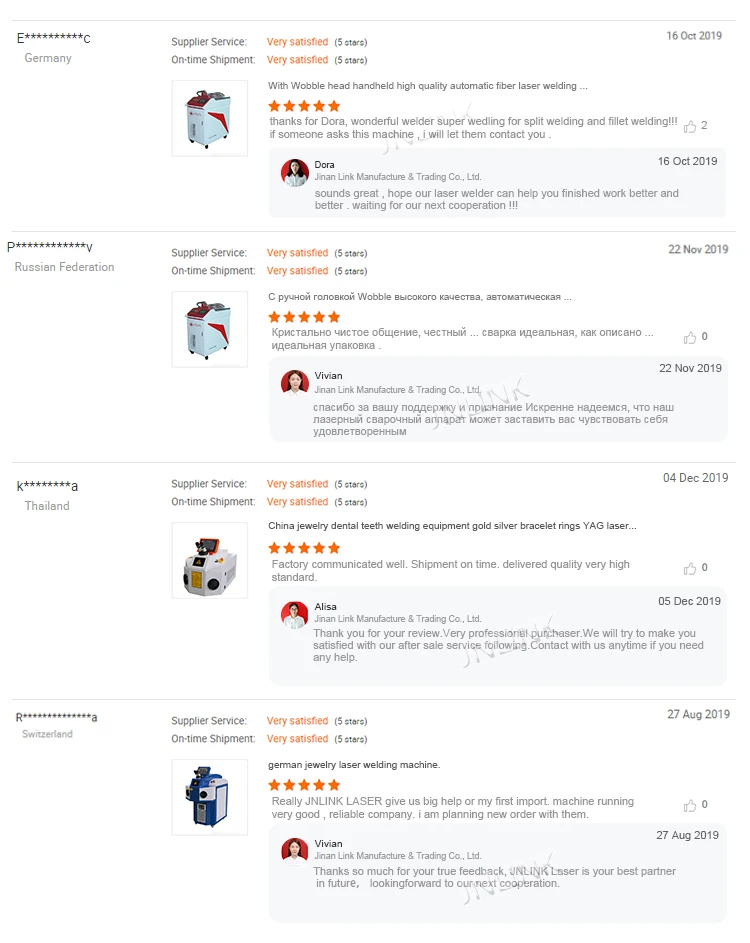Like the Russian Federation review
The height and width of the screenshot is (943, 750).
pyautogui.click(x=690, y=337)
